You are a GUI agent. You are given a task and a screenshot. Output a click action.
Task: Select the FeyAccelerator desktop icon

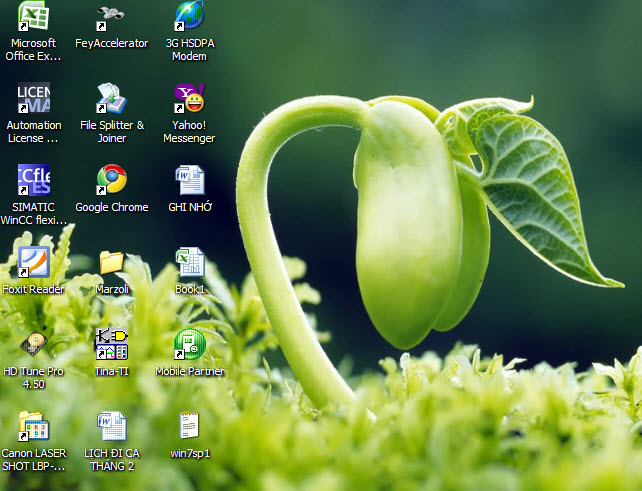click(111, 17)
